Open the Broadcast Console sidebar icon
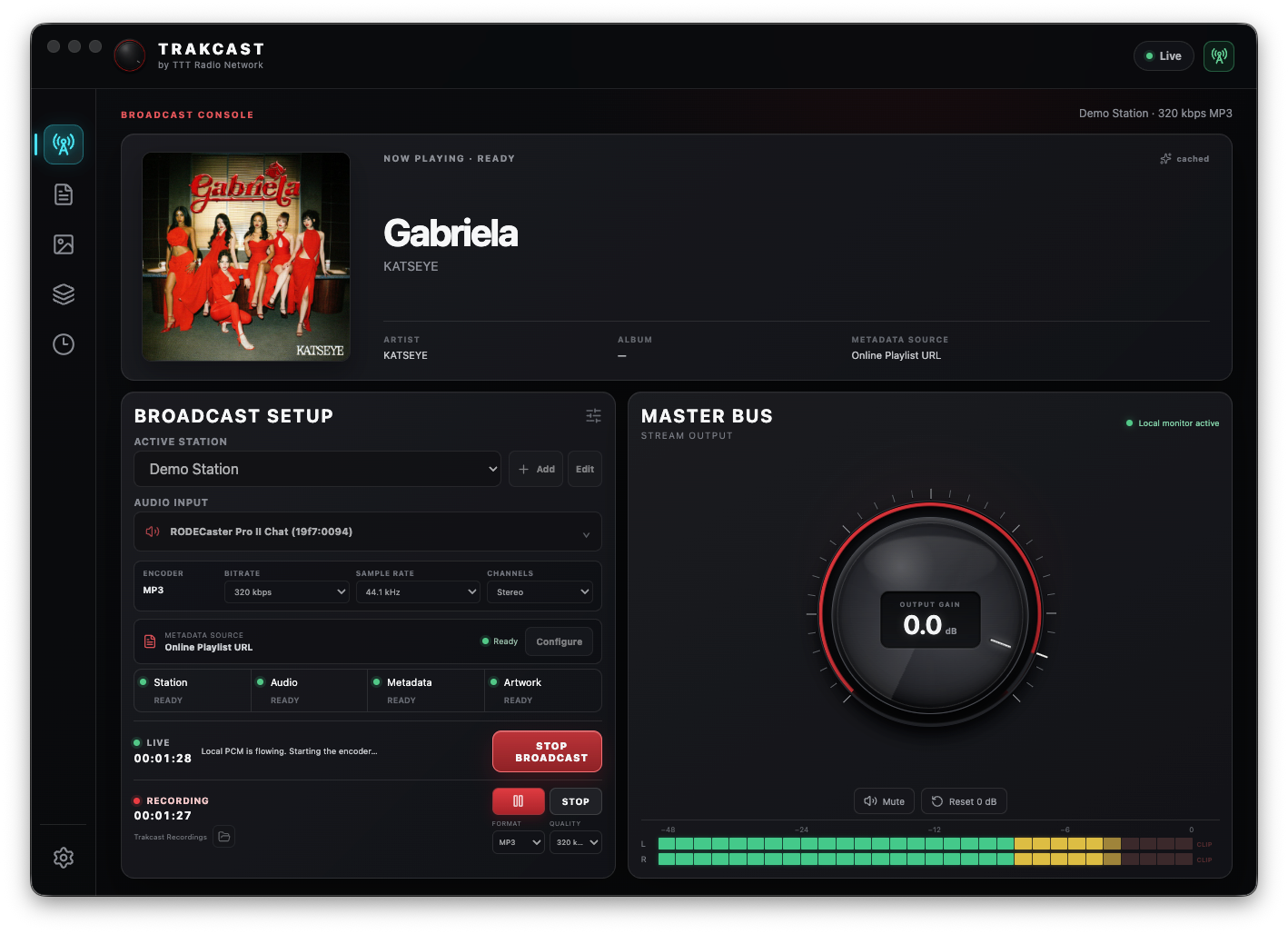 [64, 144]
